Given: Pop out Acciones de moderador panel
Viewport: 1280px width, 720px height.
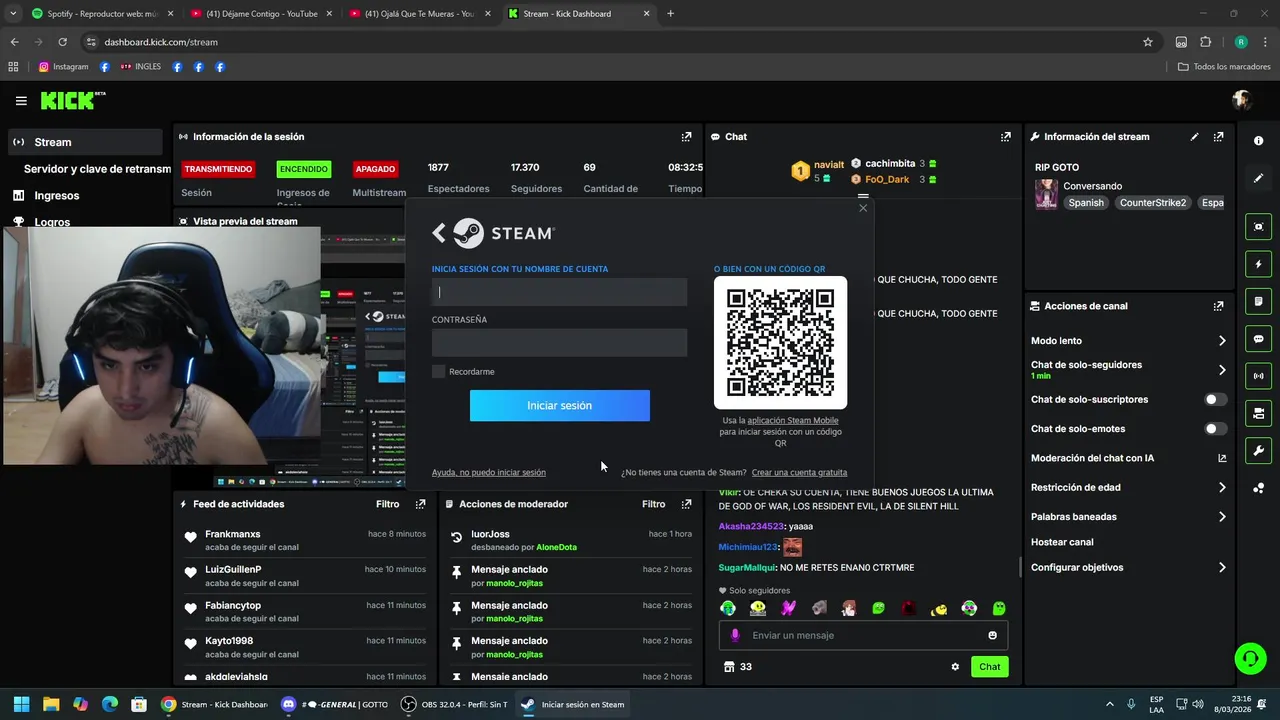Looking at the screenshot, I should pyautogui.click(x=686, y=504).
